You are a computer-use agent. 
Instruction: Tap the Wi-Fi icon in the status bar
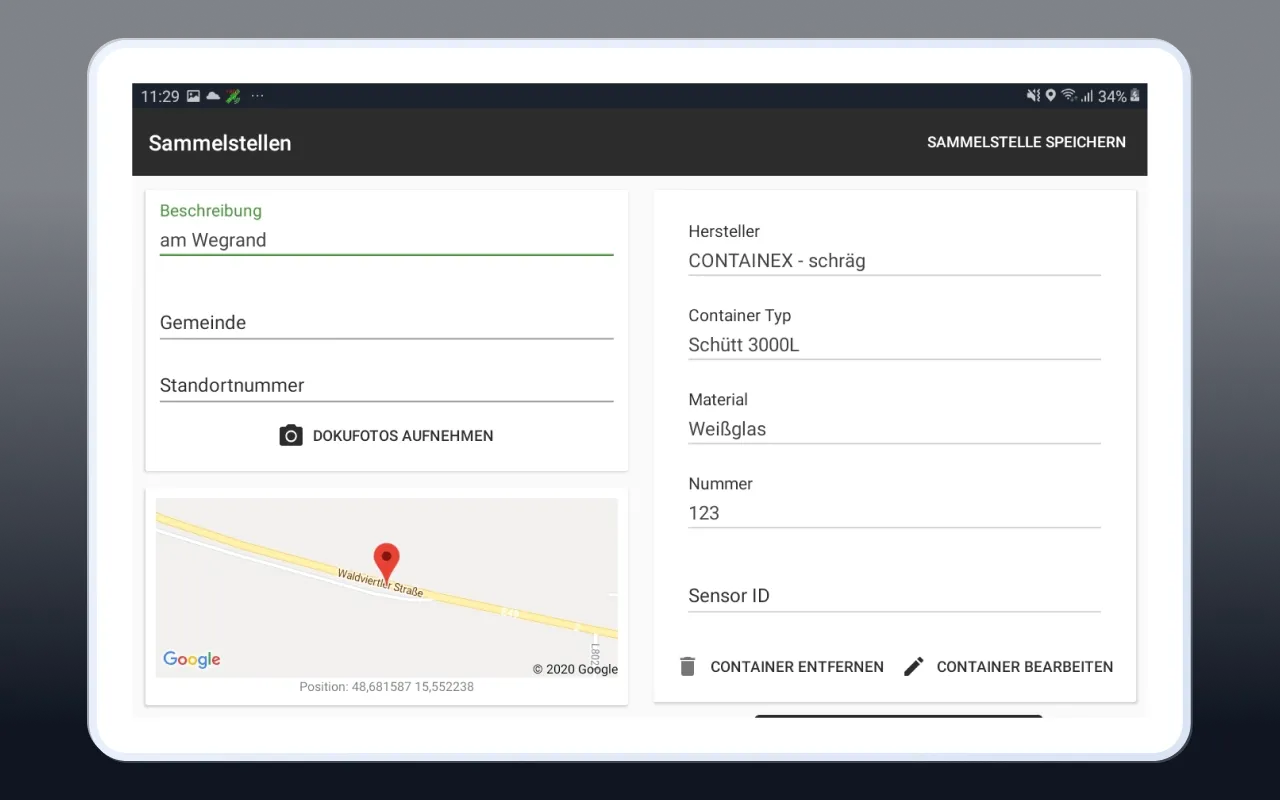coord(1069,96)
